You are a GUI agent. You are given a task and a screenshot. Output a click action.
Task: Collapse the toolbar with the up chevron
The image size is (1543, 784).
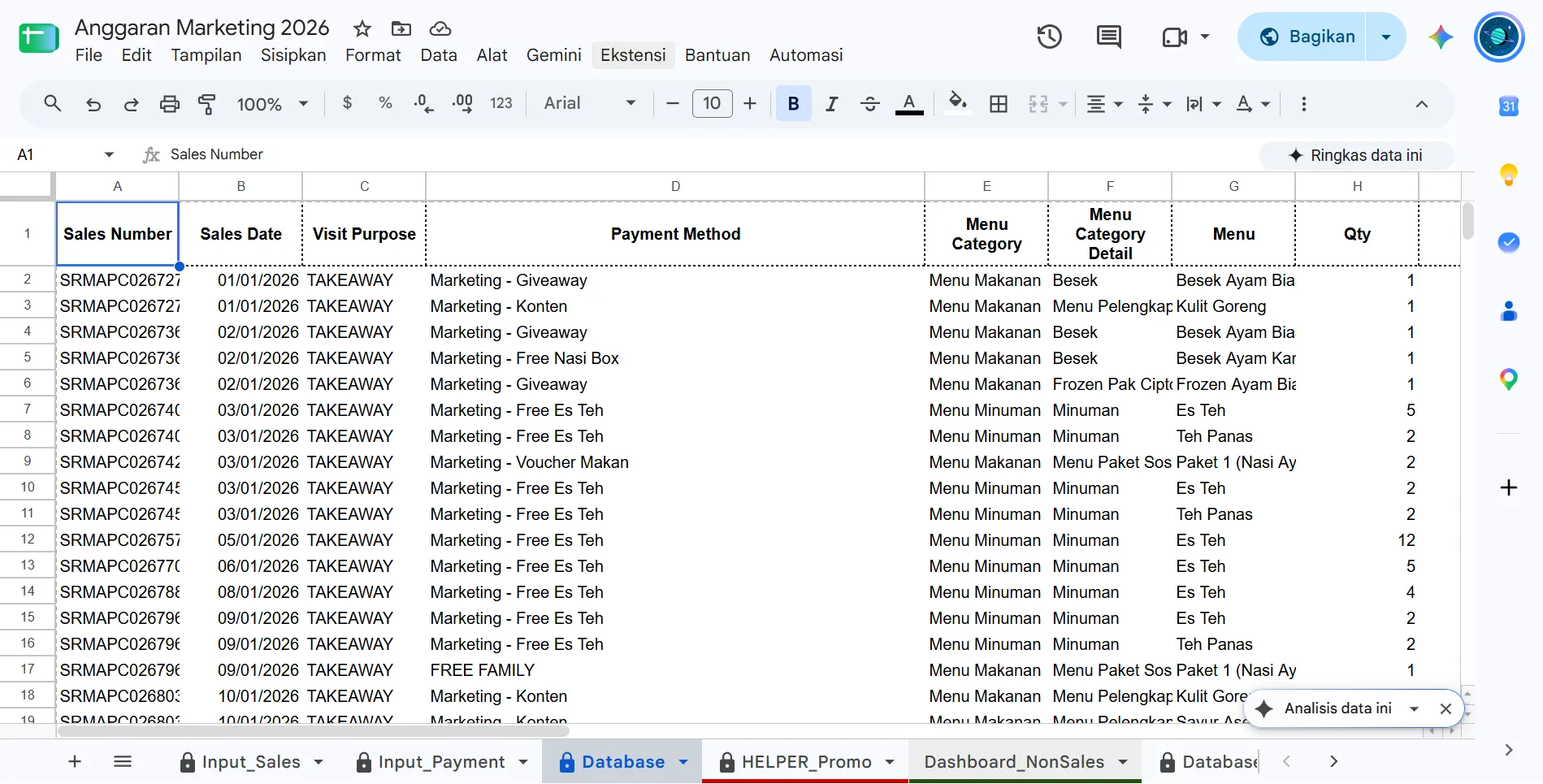[1421, 104]
